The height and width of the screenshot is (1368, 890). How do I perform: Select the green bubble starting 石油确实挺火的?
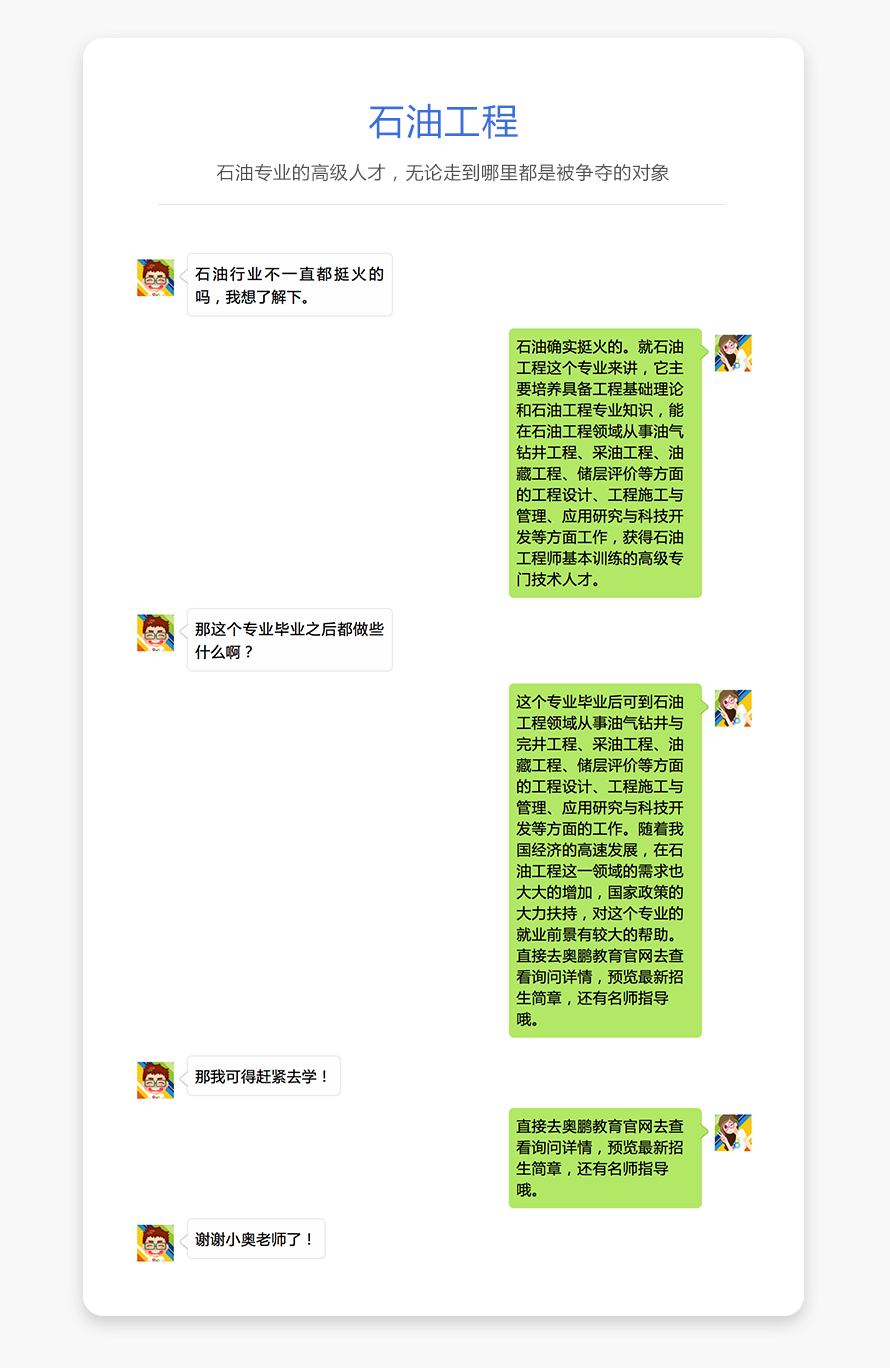pos(605,463)
